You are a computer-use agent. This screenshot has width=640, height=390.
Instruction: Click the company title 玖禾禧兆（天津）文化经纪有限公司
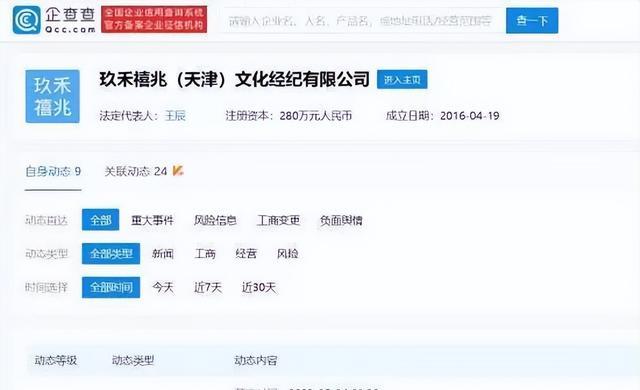tap(234, 80)
